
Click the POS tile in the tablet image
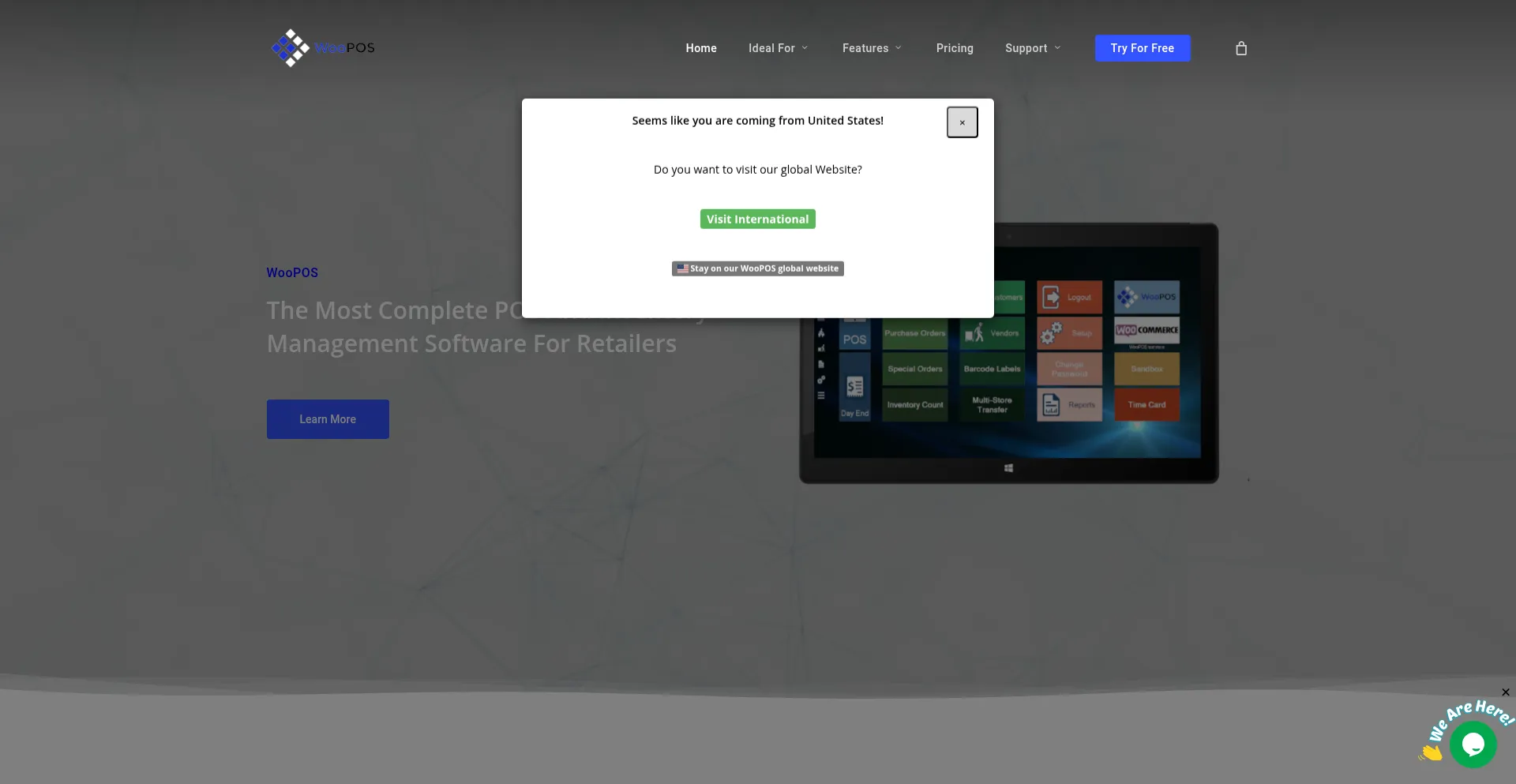(x=854, y=335)
